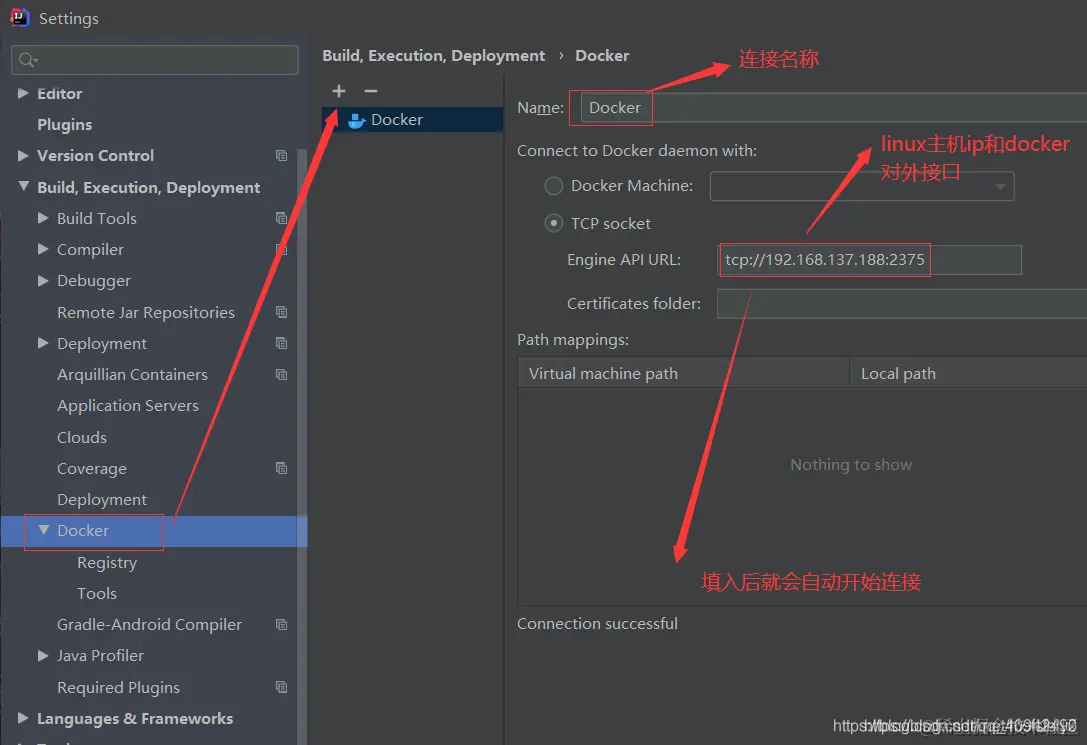Click the Docker whale icon in the list
Image resolution: width=1087 pixels, height=745 pixels.
pyautogui.click(x=356, y=121)
